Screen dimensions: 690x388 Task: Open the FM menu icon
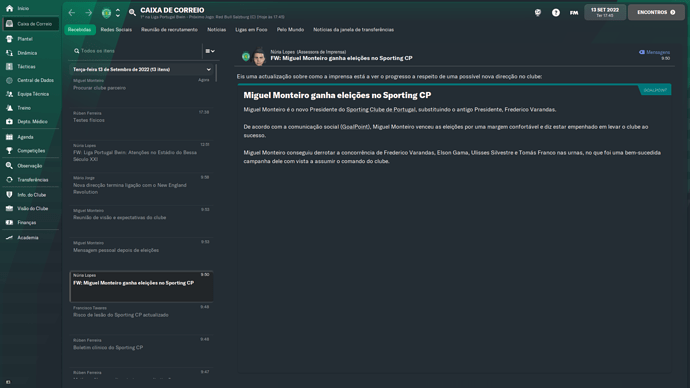click(574, 13)
